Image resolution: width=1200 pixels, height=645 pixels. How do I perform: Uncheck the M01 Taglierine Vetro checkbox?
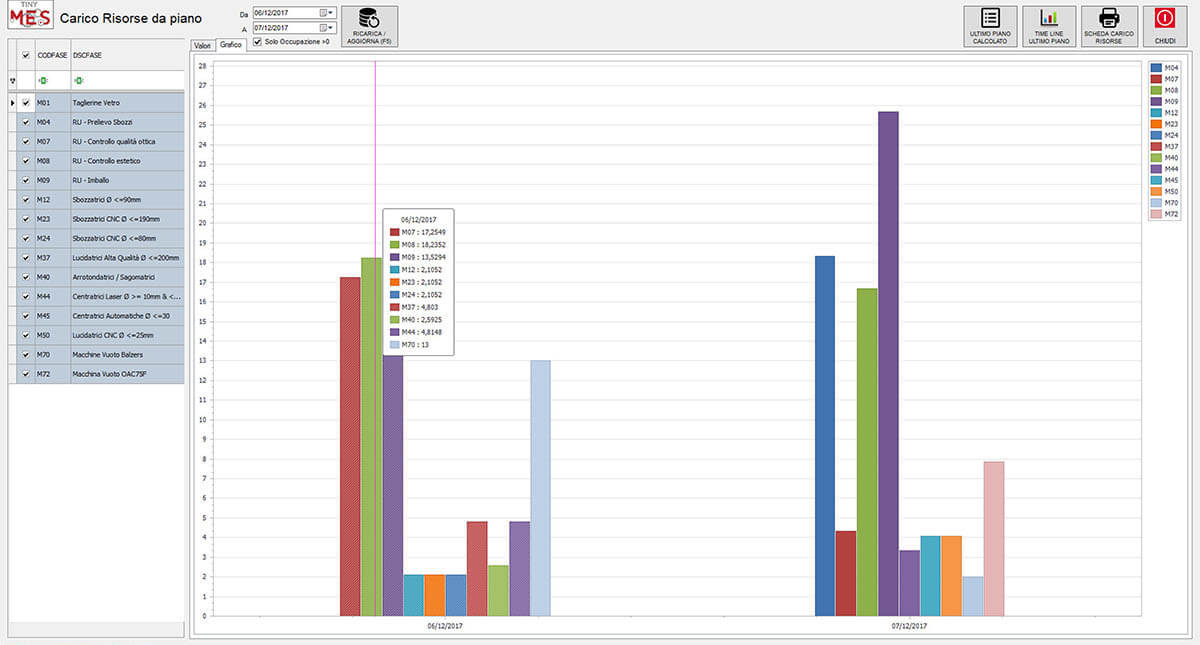(26, 102)
